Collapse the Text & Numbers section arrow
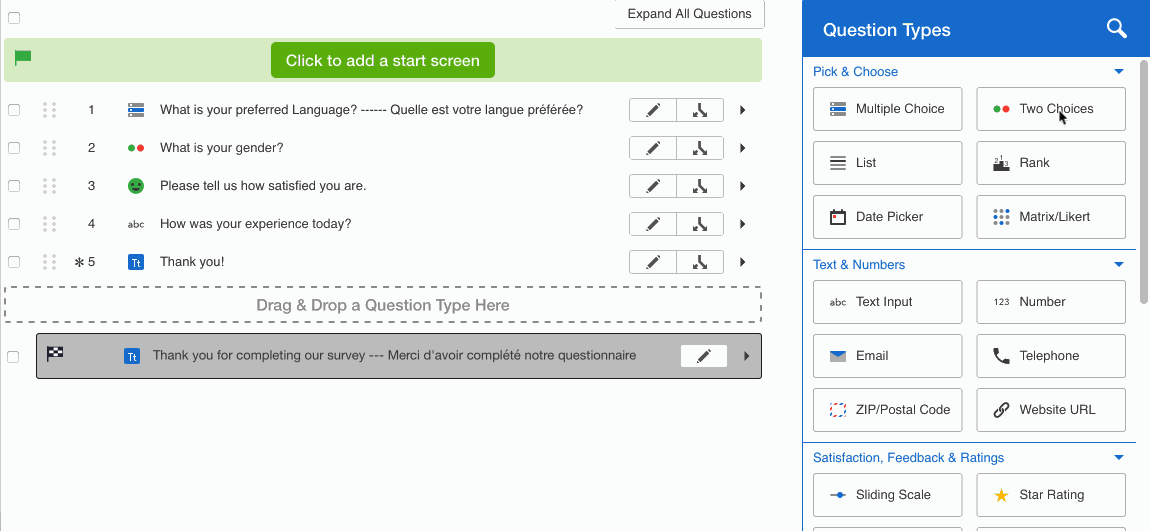 click(x=1118, y=265)
